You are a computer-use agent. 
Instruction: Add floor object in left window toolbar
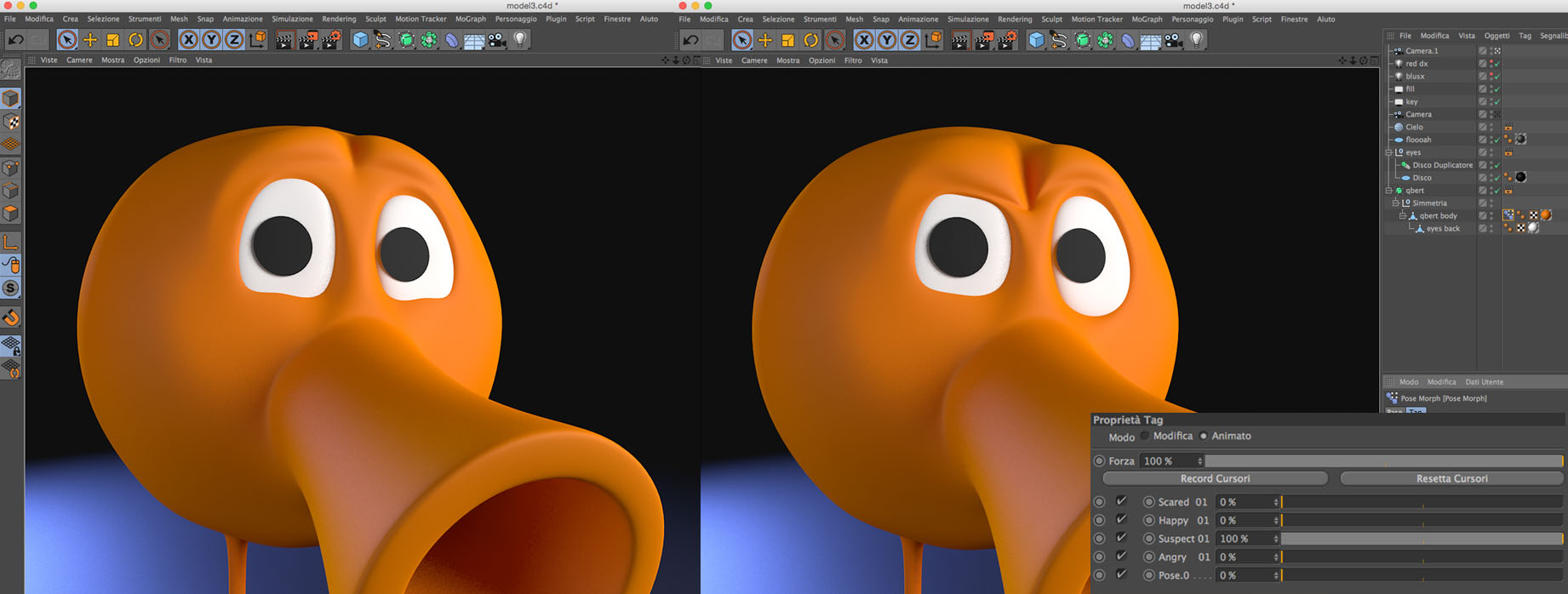[474, 40]
